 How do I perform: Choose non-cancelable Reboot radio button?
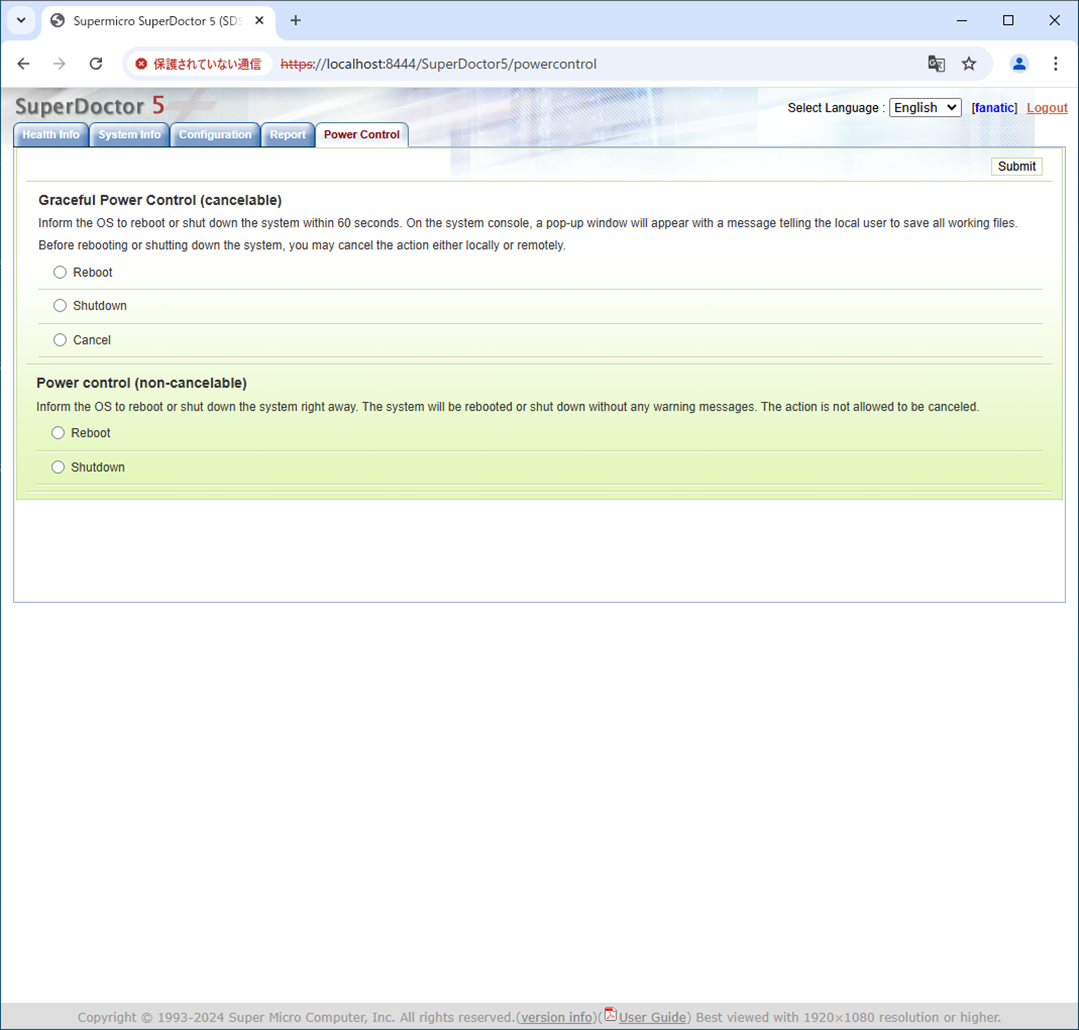click(x=58, y=433)
